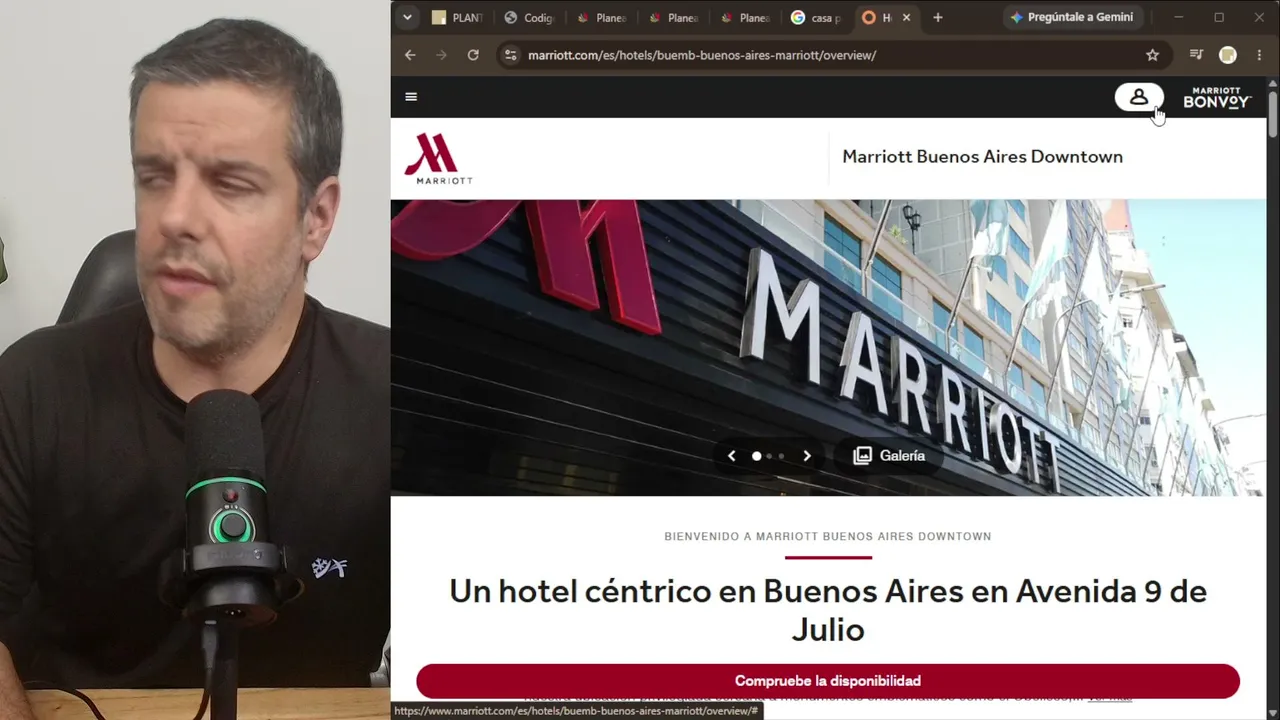Open the Galería photo gallery

pyautogui.click(x=889, y=456)
